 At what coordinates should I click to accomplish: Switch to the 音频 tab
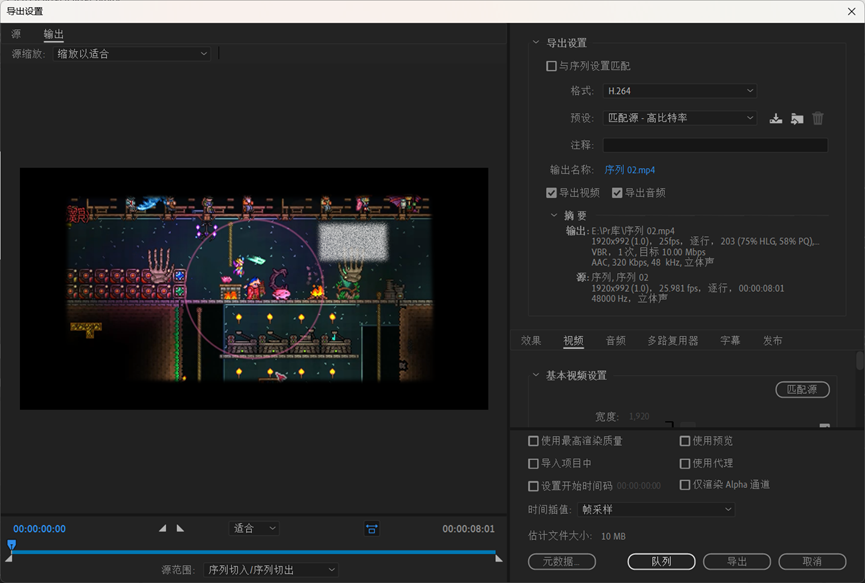[615, 341]
